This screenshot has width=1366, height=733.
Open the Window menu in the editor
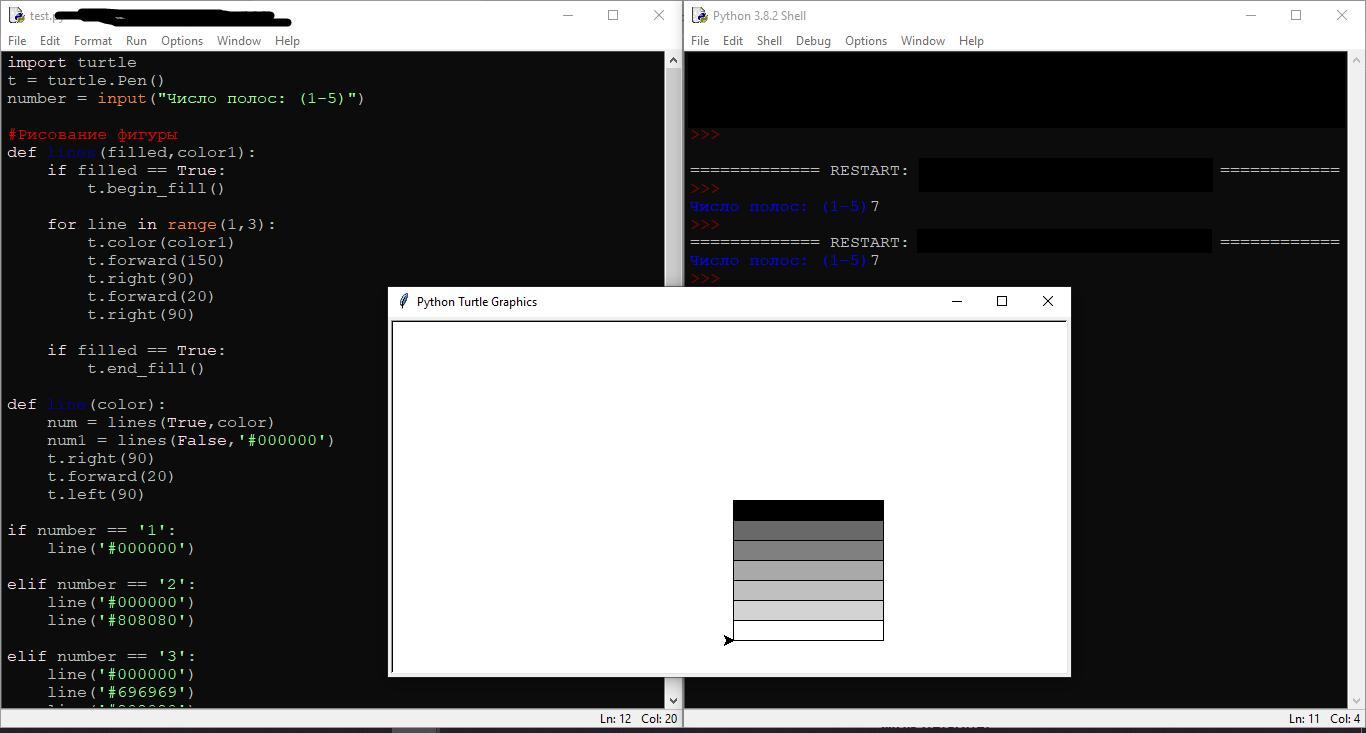tap(239, 41)
